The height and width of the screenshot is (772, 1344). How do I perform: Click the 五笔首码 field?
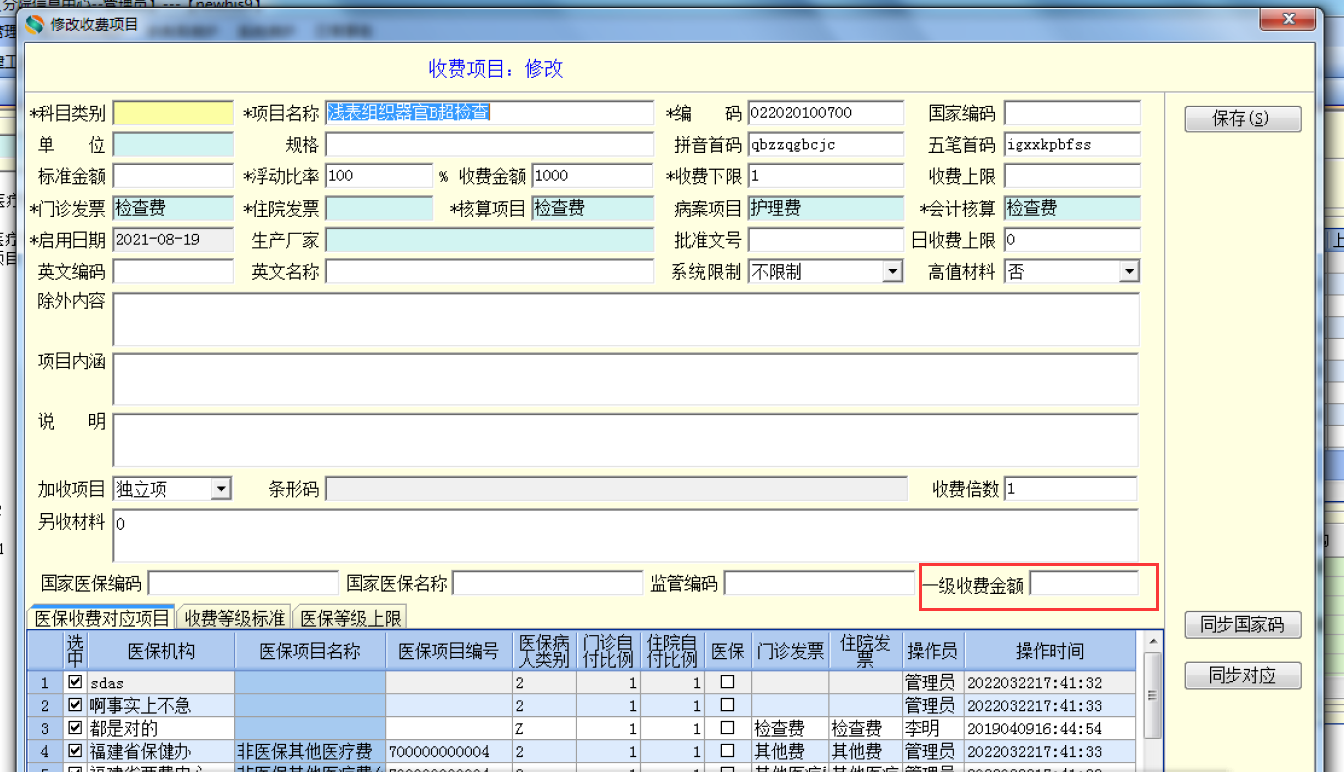pyautogui.click(x=1072, y=145)
